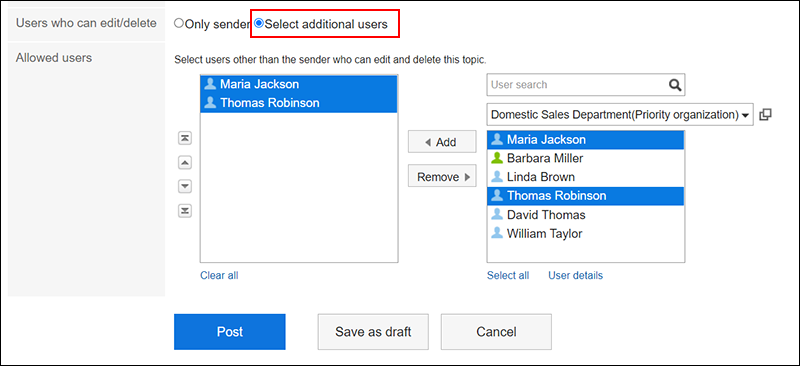Select Linda Brown in candidate list
Viewport: 800px width, 366px height.
click(586, 177)
